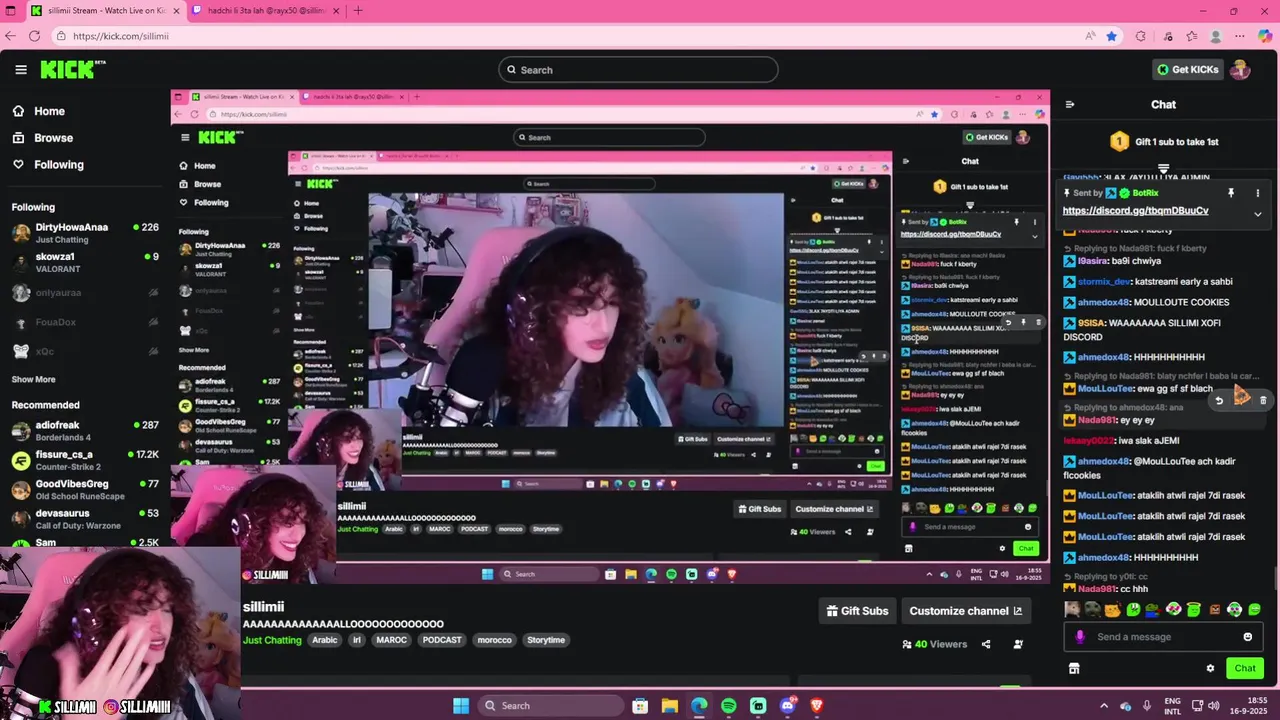1280x720 pixels.
Task: Click the purple microphone icon in chat input
Action: coord(1079,637)
